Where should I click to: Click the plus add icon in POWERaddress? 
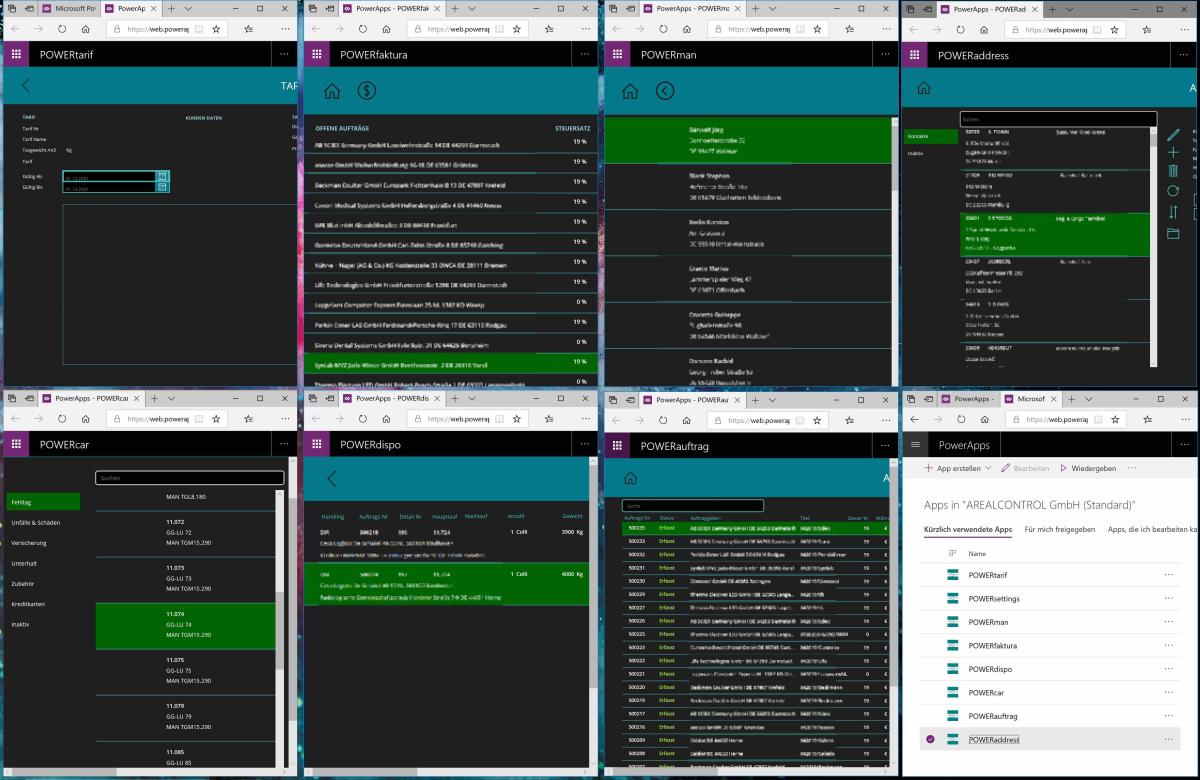coord(1173,153)
